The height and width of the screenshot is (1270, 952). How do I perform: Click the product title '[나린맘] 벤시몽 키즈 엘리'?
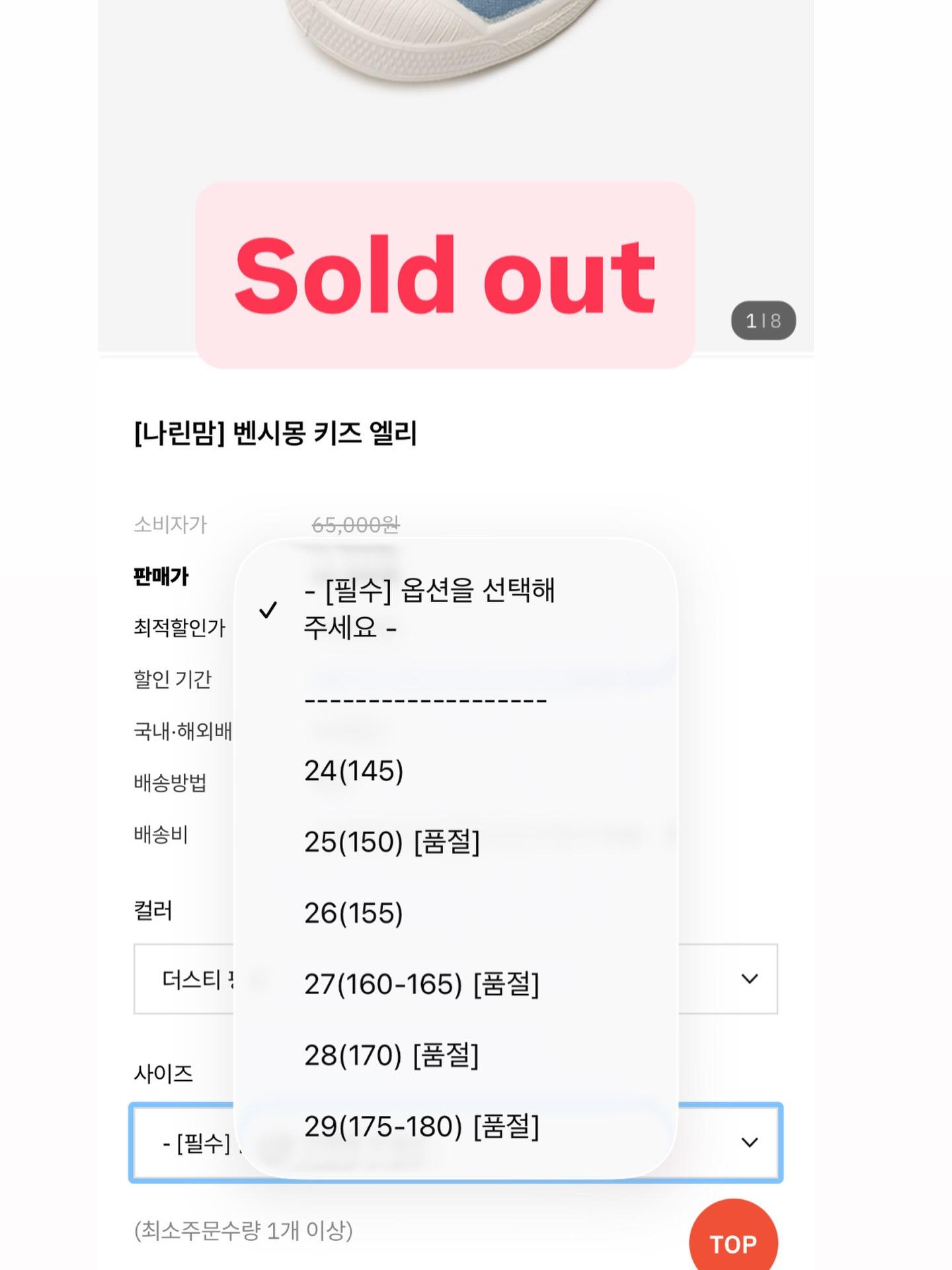pos(275,434)
